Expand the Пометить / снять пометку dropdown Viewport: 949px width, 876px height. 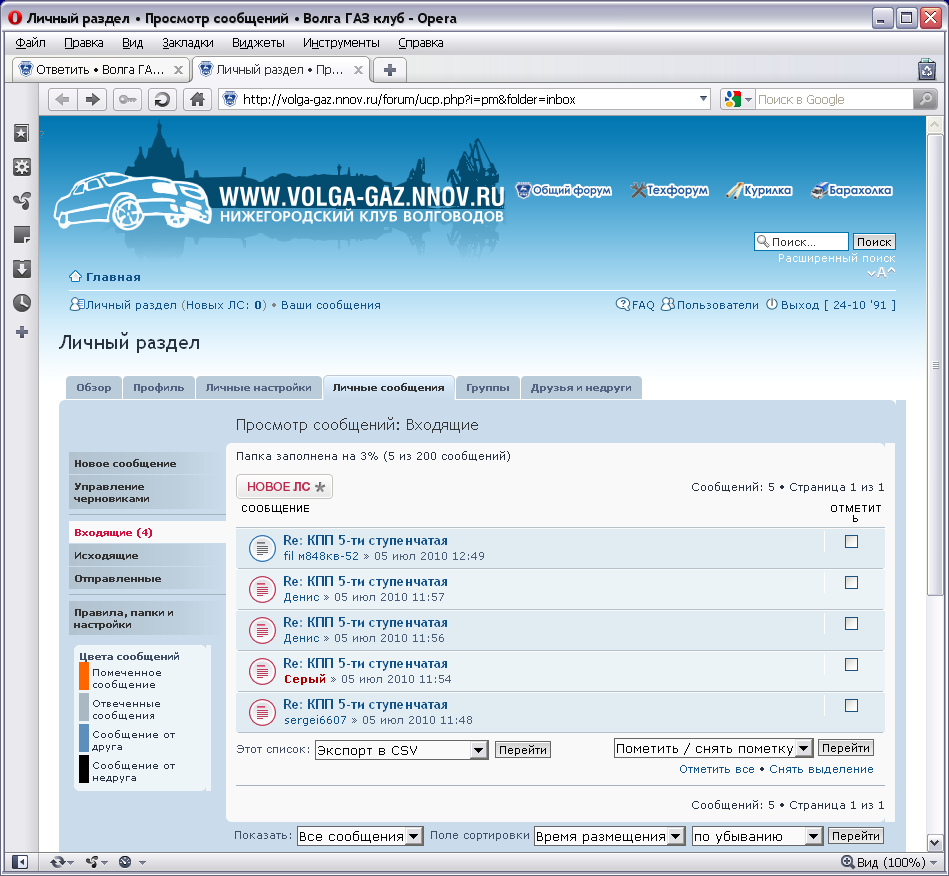[804, 748]
